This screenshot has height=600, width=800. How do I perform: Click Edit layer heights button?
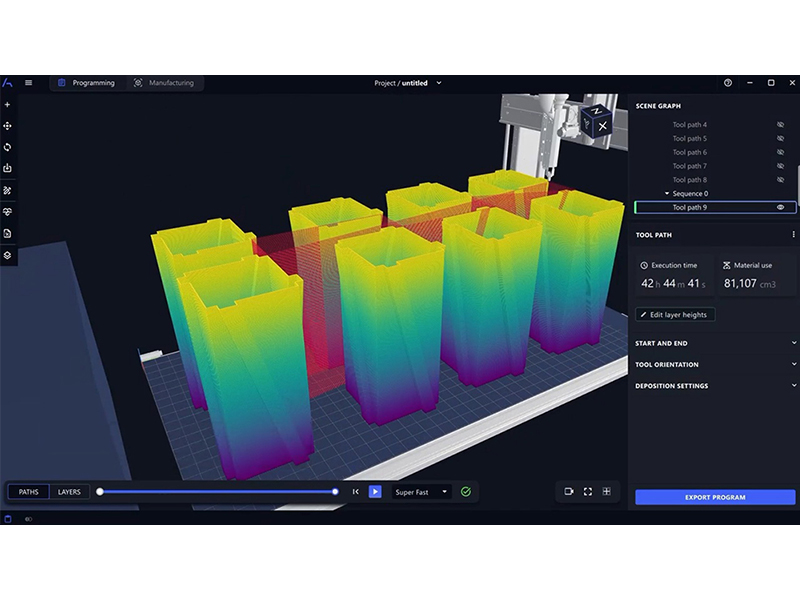(675, 314)
